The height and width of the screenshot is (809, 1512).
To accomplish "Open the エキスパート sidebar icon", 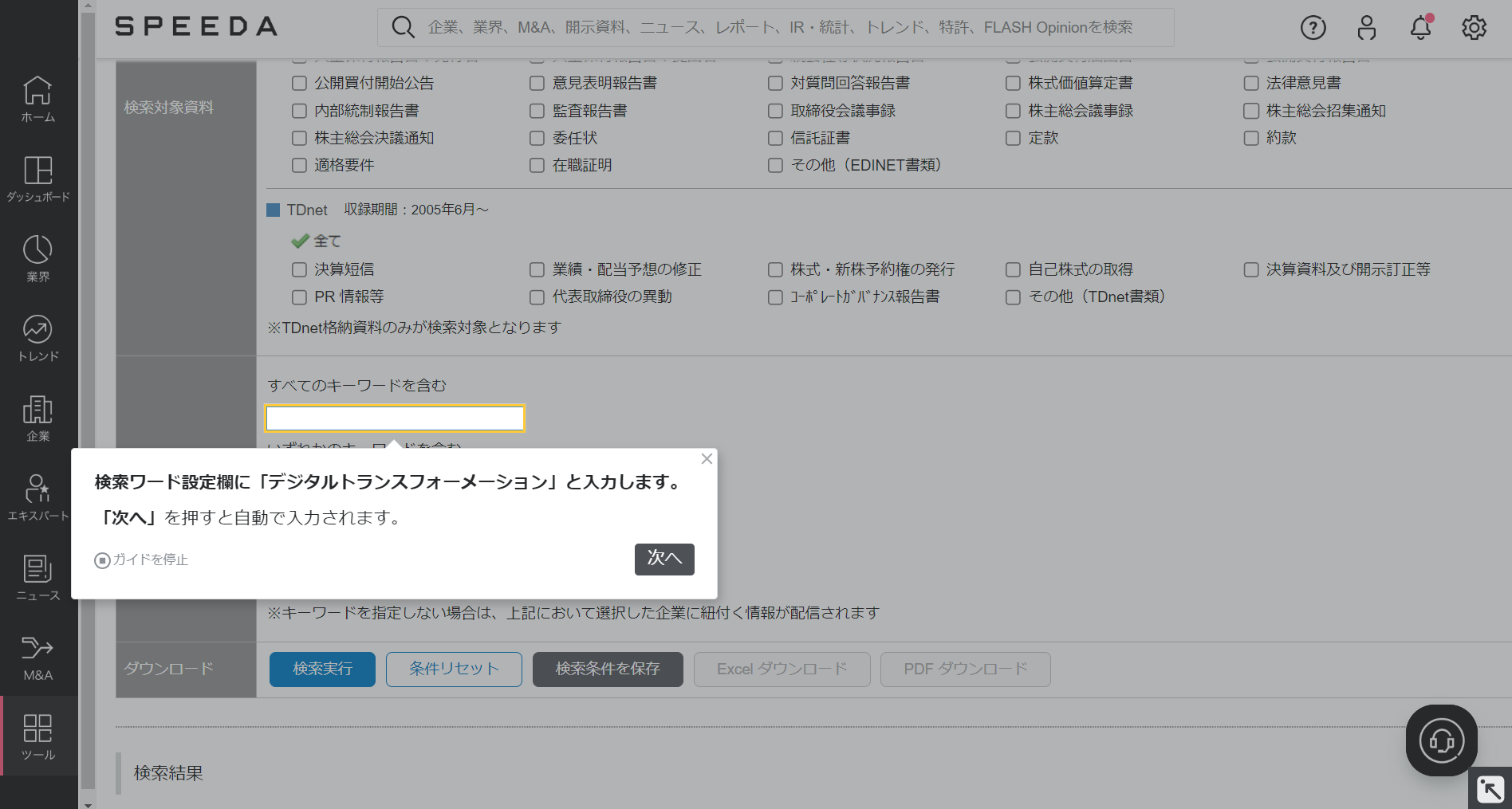I will (x=37, y=496).
